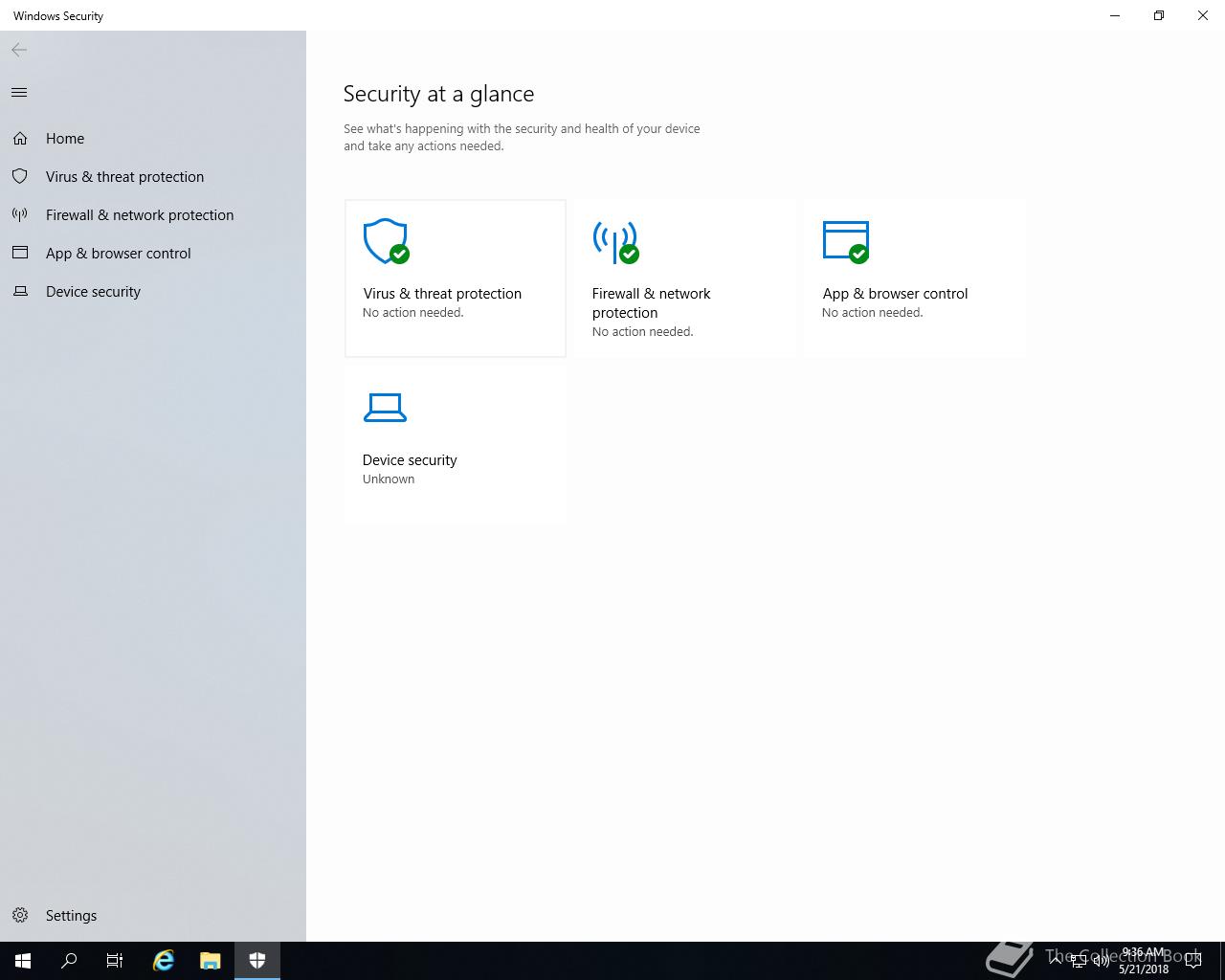Open the Firewall & network protection tile title

[651, 303]
